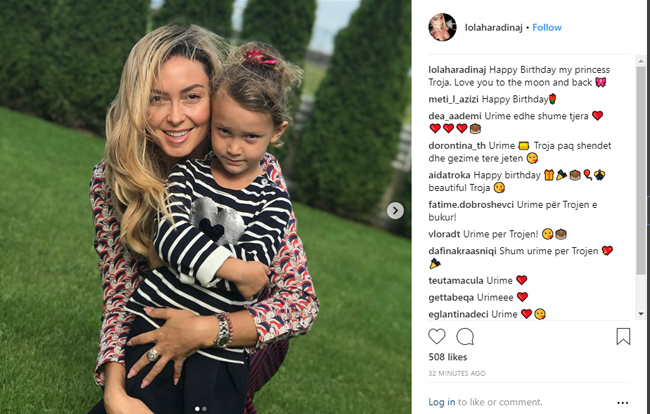
Task: Open the three-dot more options menu
Action: 623,402
